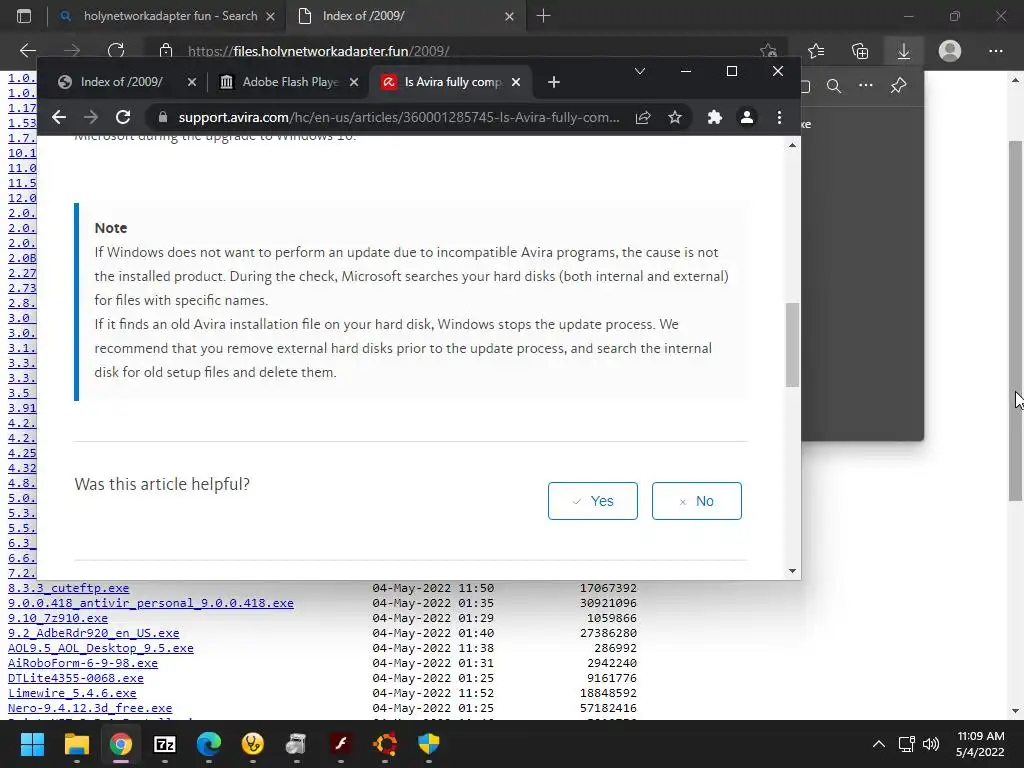Click the No button for article feedback
This screenshot has height=768, width=1024.
point(696,501)
